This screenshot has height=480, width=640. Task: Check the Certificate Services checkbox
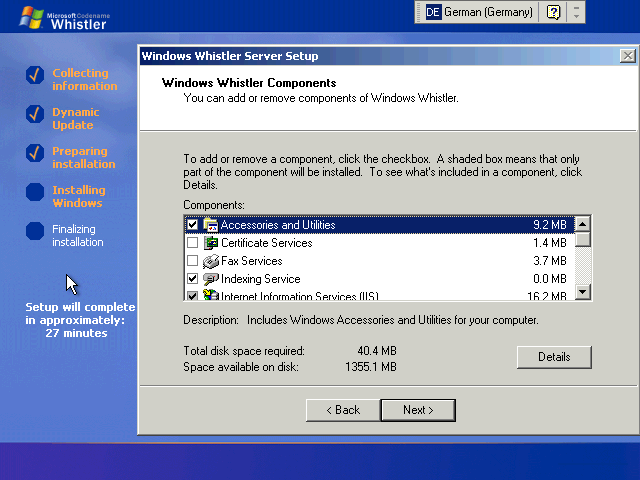(192, 243)
